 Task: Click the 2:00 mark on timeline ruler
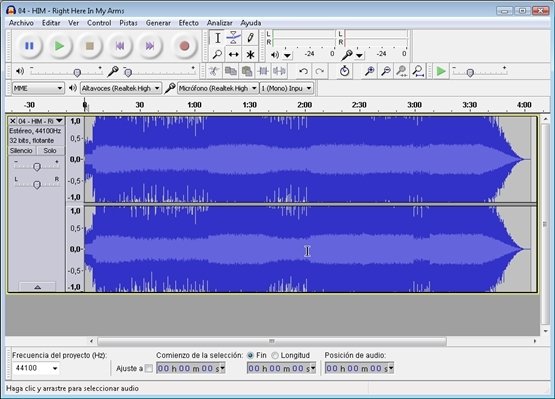[304, 105]
